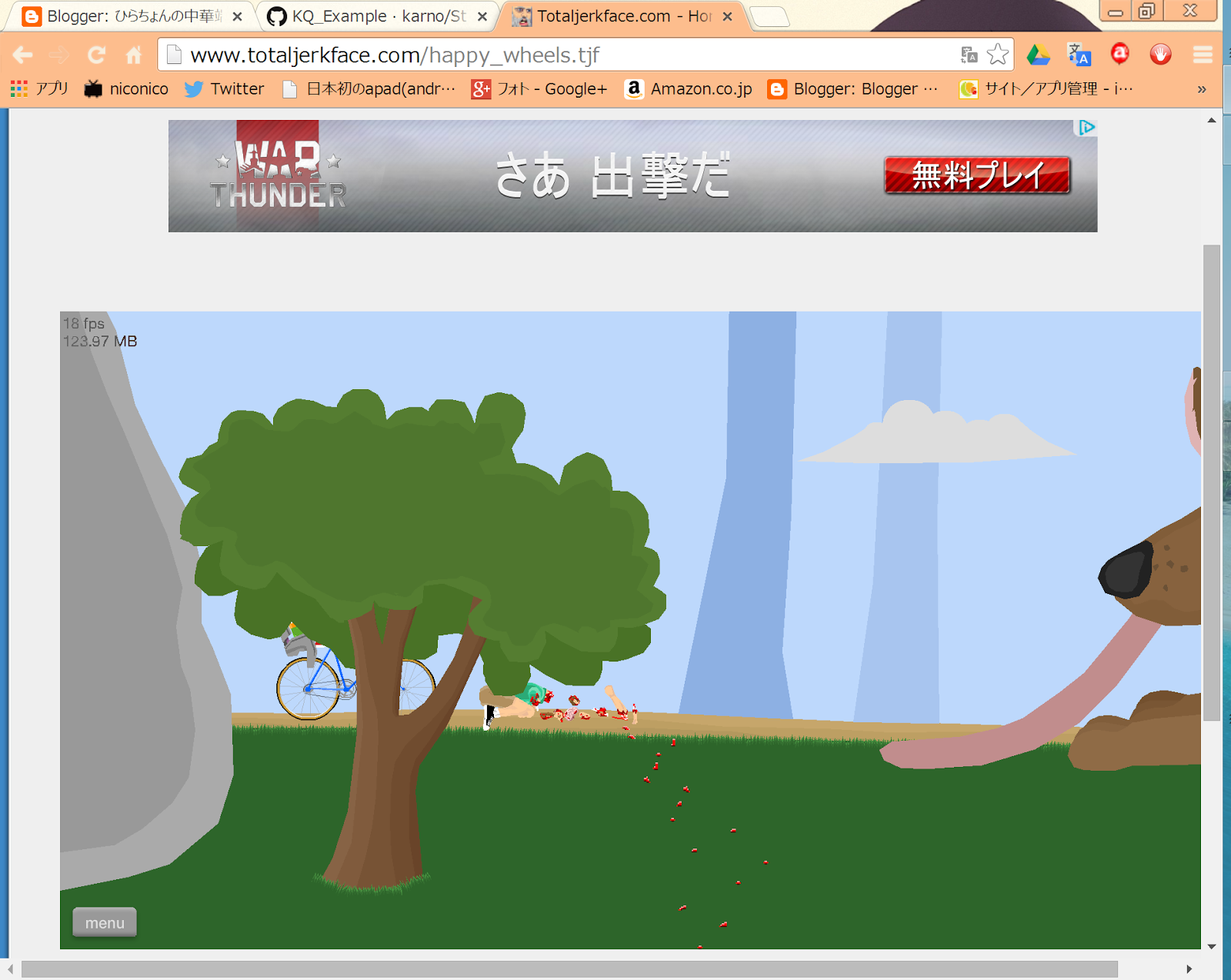Open a new browser tab
Viewport: 1231px width, 980px height.
pyautogui.click(x=769, y=16)
